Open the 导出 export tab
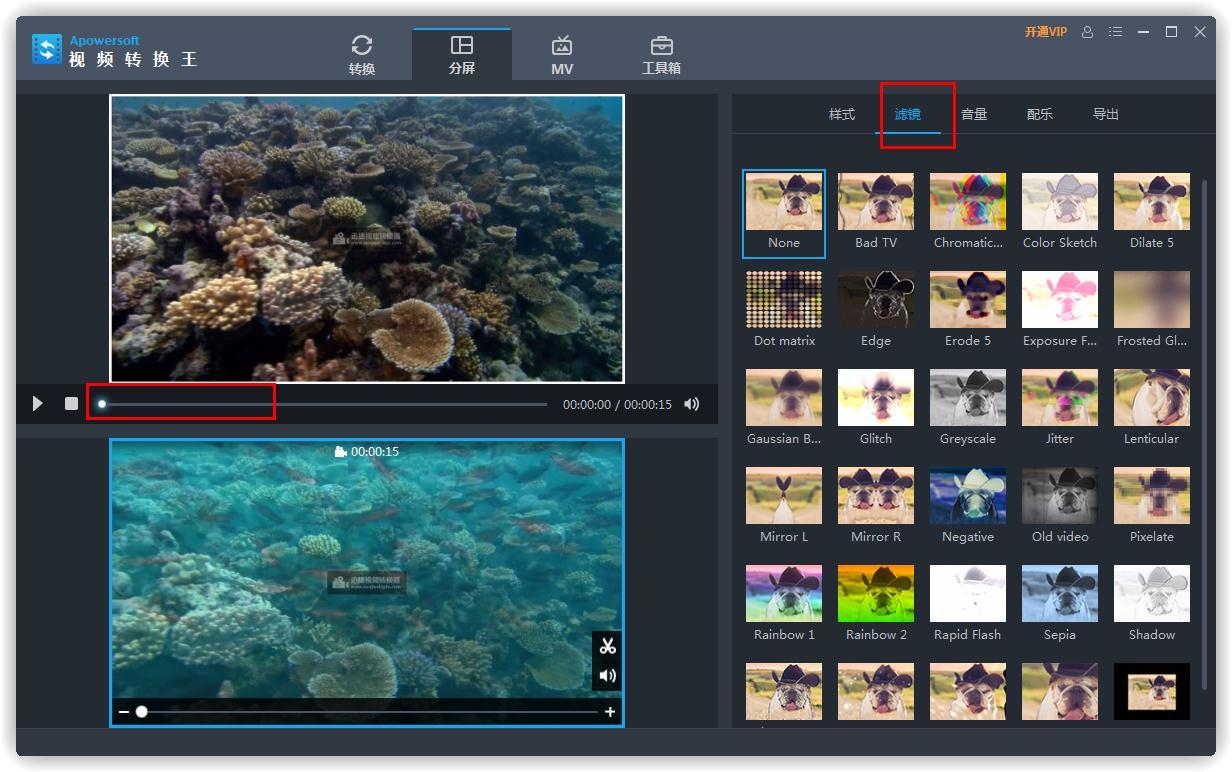 pos(1106,114)
